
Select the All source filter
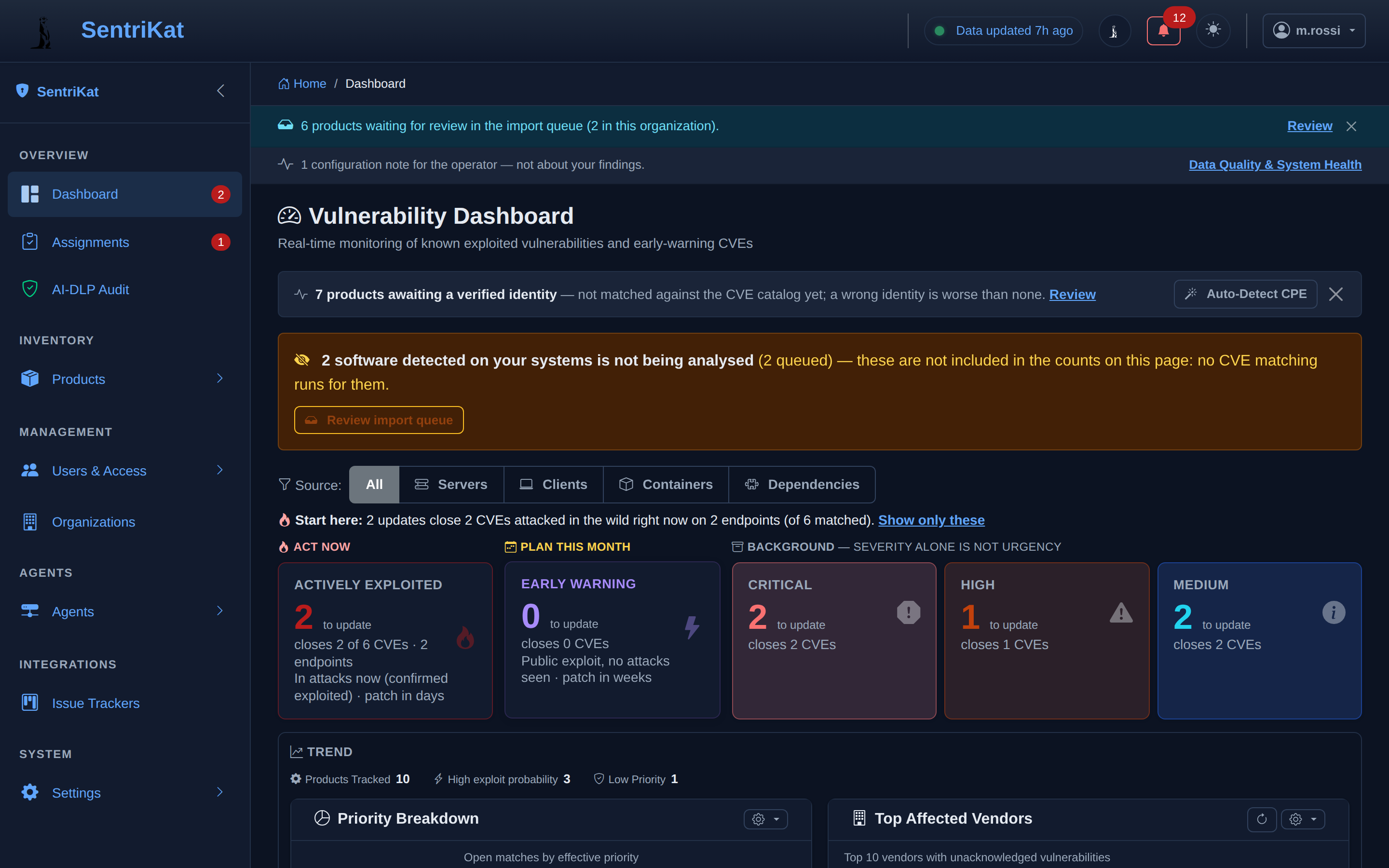[x=374, y=485]
